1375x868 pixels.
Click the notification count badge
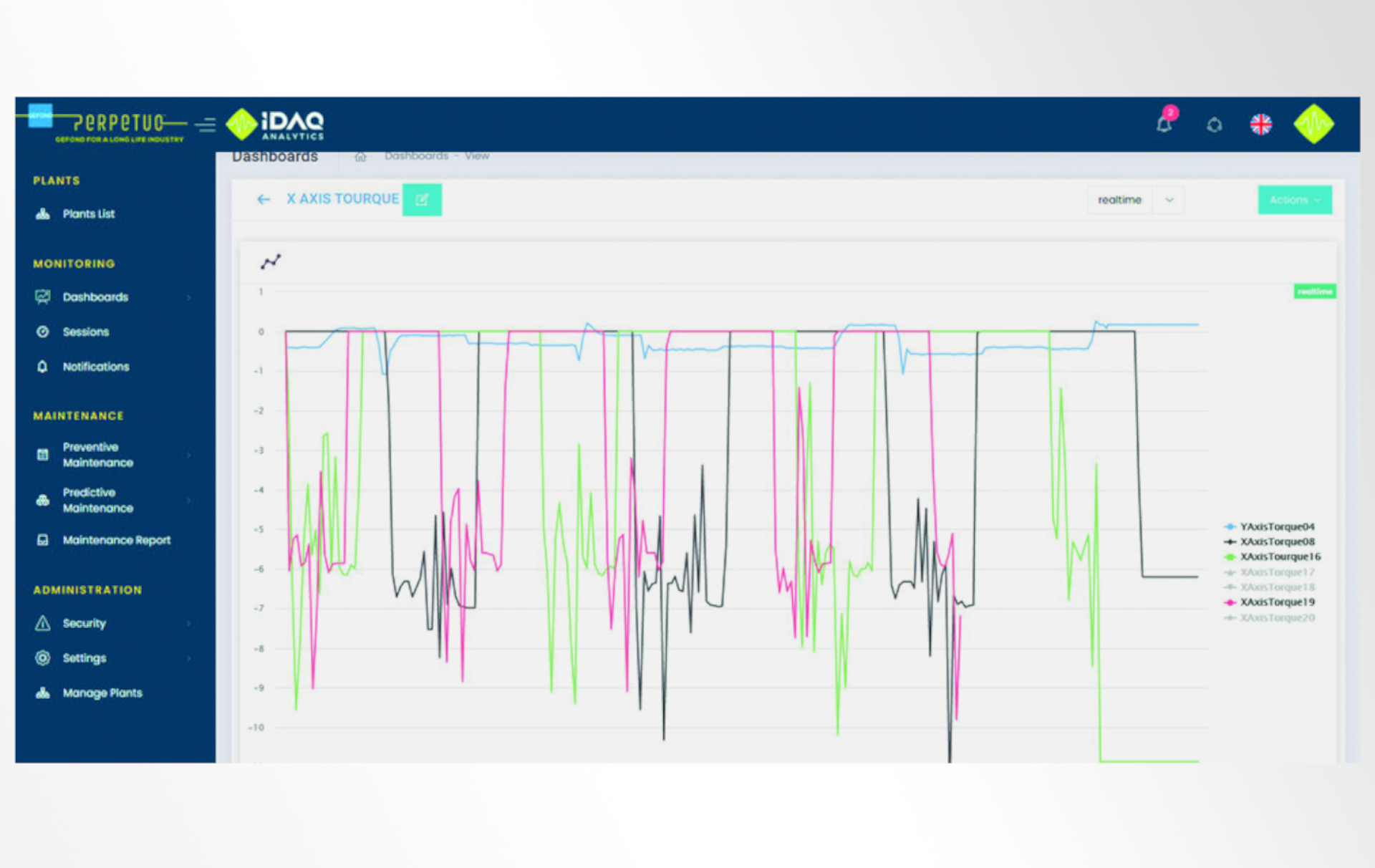(x=1170, y=112)
